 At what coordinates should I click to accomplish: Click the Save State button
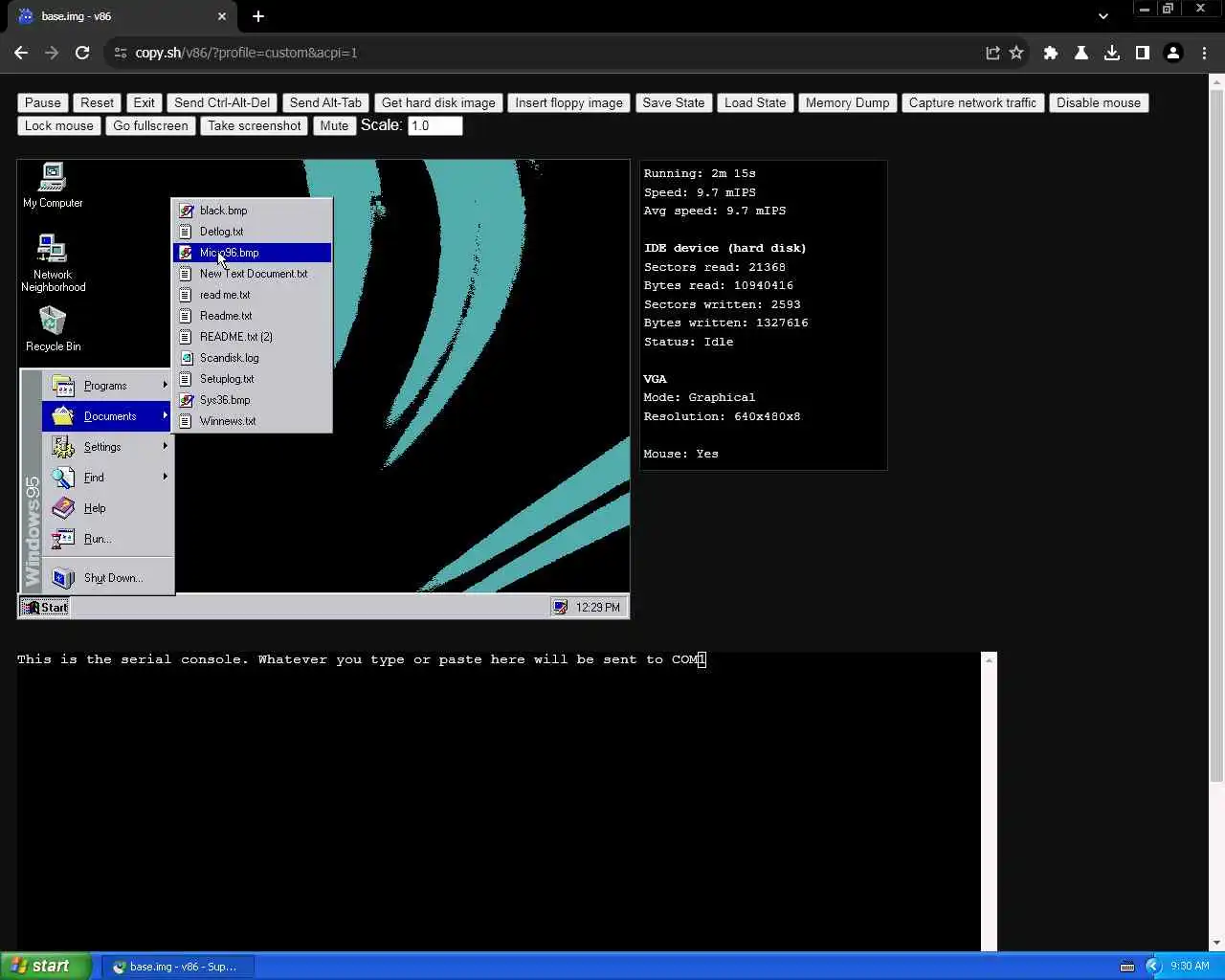click(674, 102)
